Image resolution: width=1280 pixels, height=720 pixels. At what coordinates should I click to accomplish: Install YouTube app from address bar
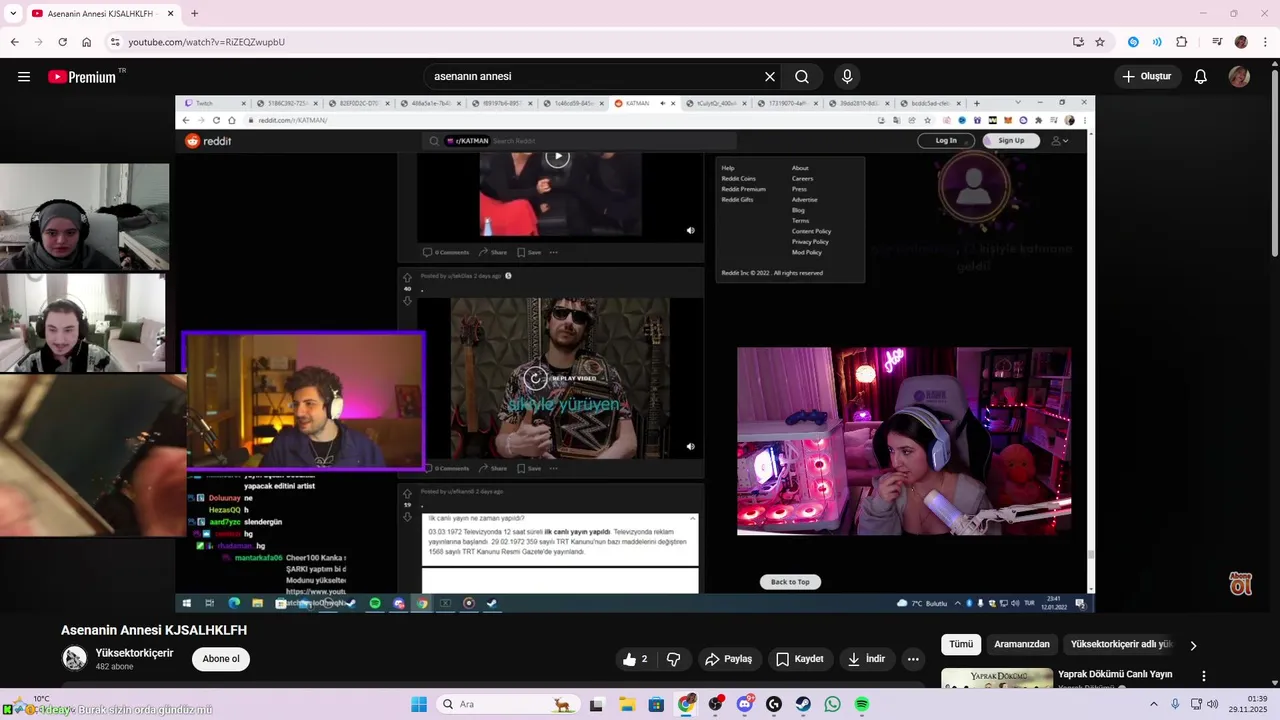pos(1078,42)
